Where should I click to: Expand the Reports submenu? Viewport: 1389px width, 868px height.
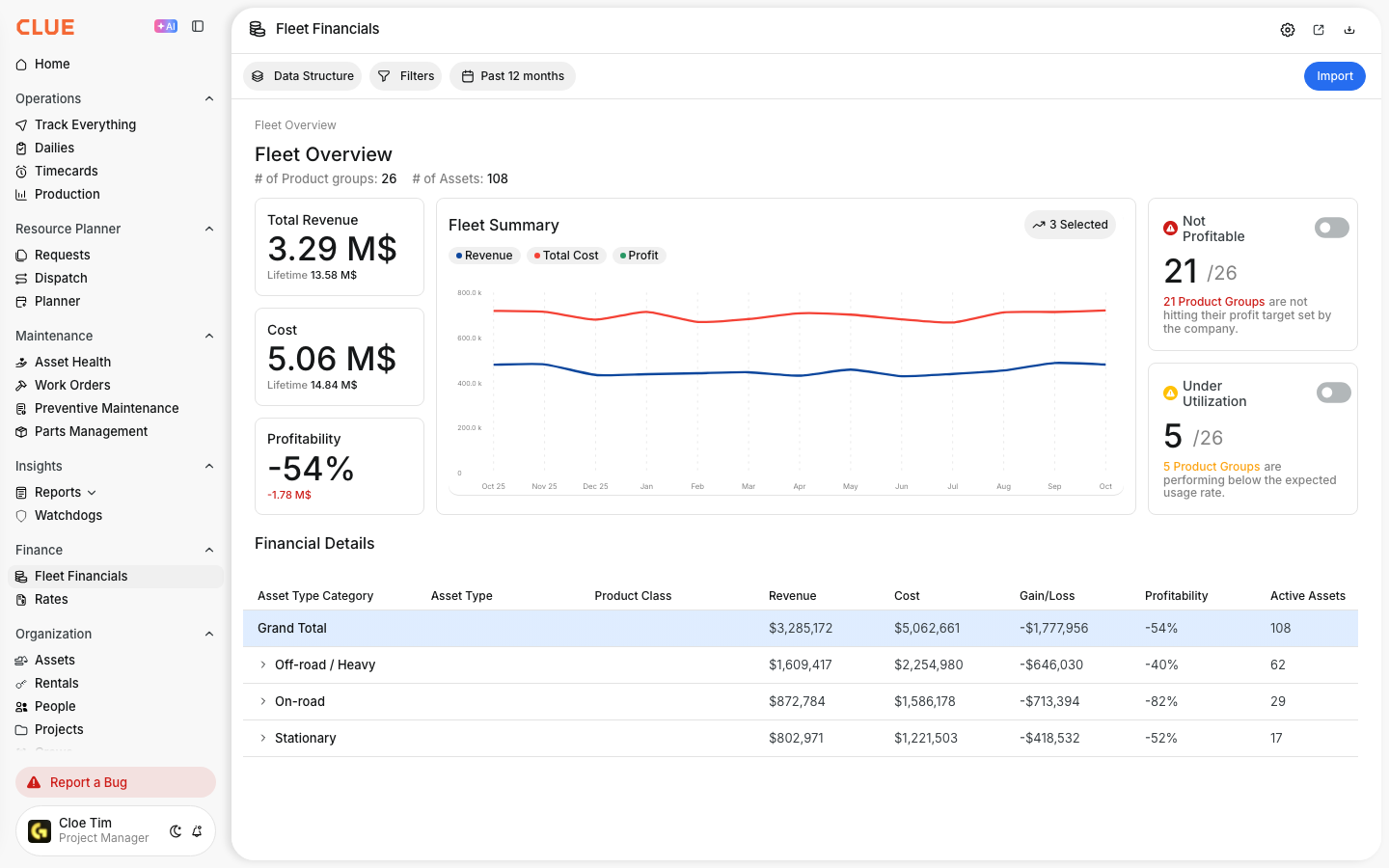[x=92, y=493]
